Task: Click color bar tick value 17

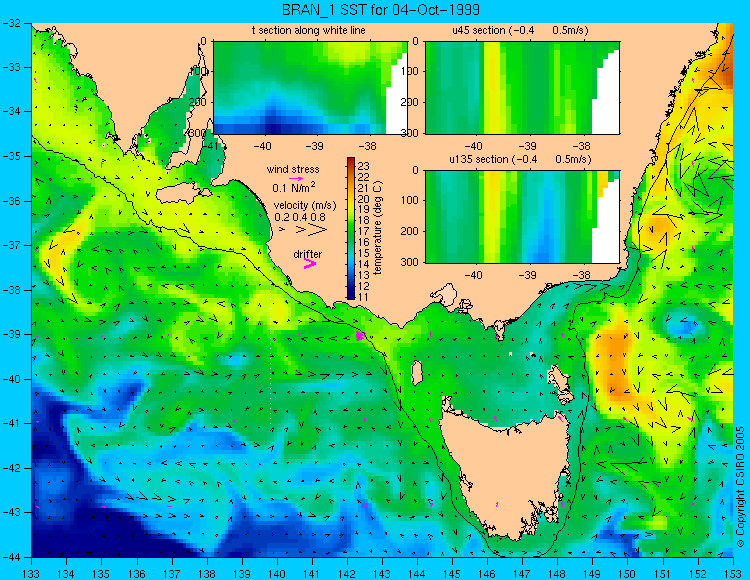Action: pyautogui.click(x=364, y=231)
